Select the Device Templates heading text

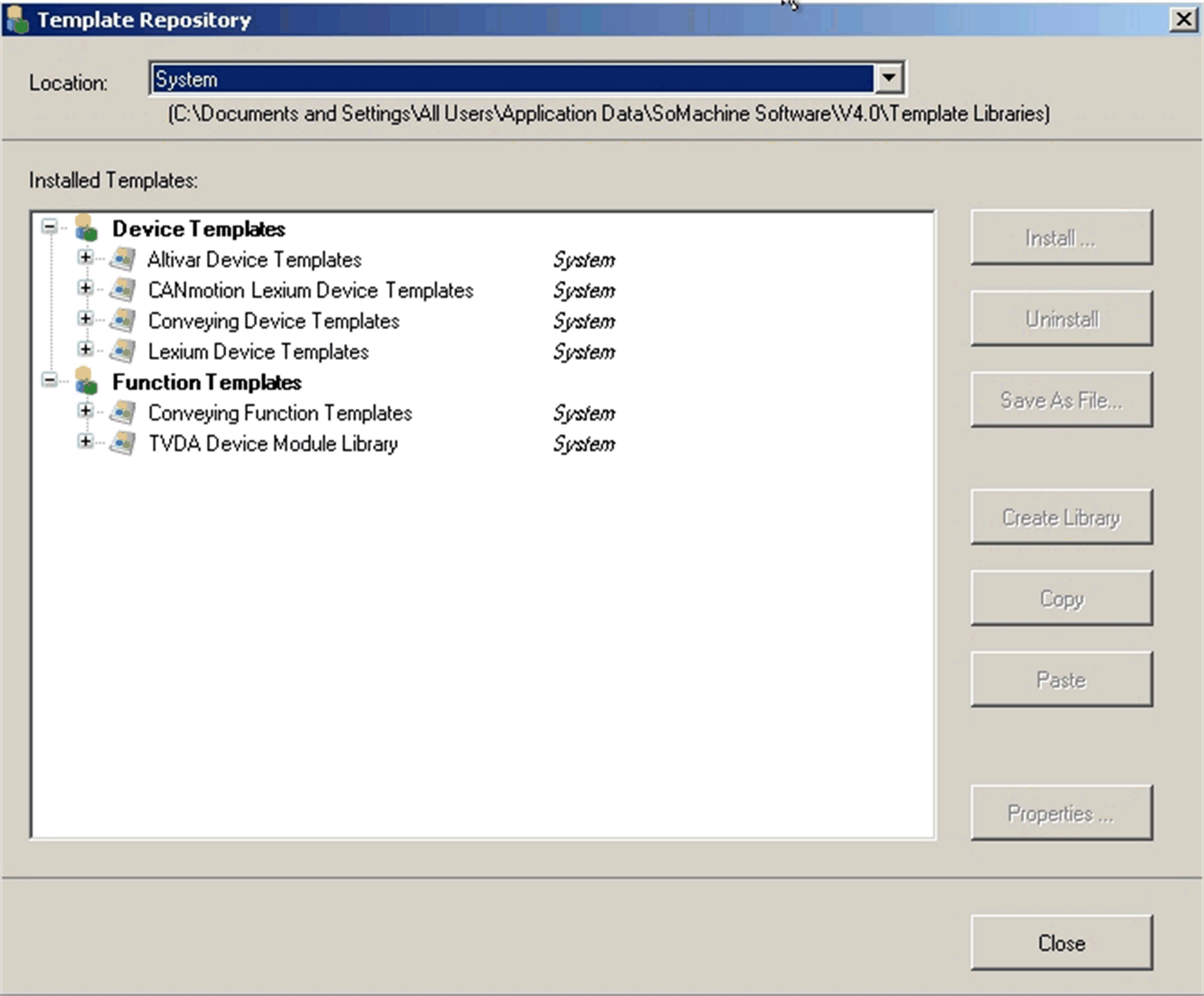198,229
